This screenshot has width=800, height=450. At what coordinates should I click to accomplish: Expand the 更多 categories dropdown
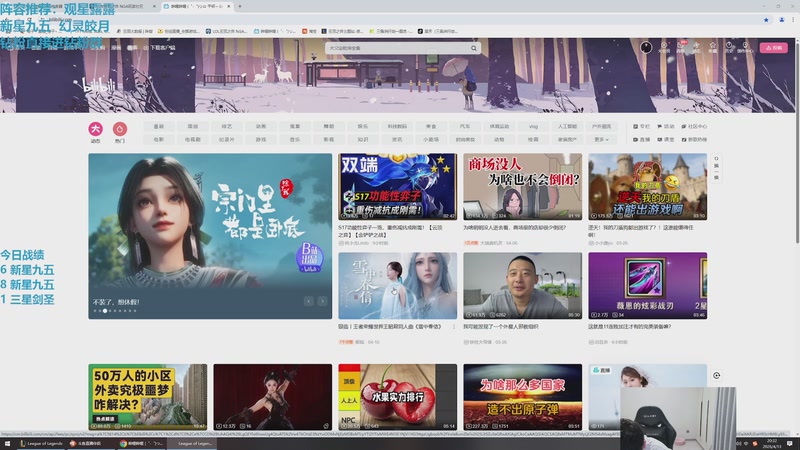601,139
